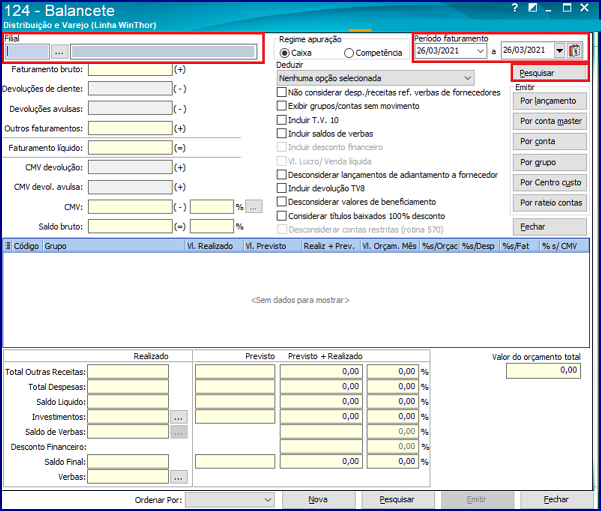Click the Por conta button
The image size is (601, 511).
point(550,141)
